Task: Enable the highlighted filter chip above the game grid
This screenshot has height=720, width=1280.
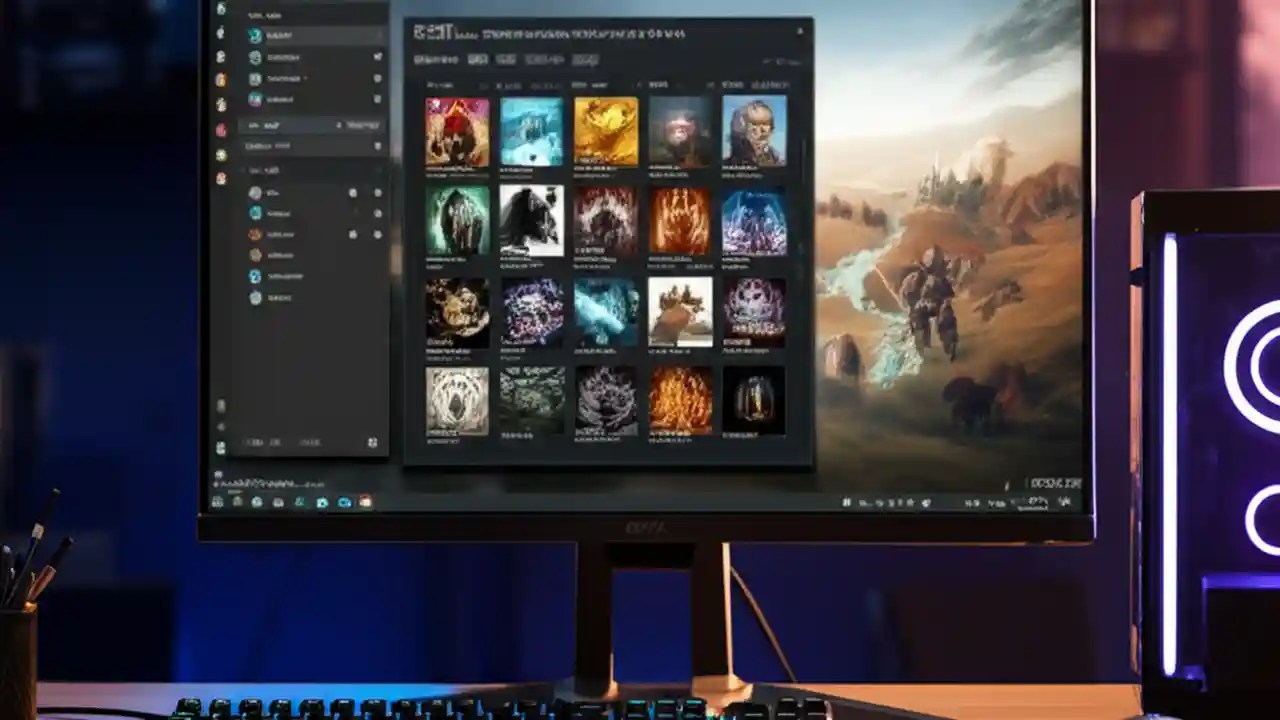Action: [x=477, y=59]
